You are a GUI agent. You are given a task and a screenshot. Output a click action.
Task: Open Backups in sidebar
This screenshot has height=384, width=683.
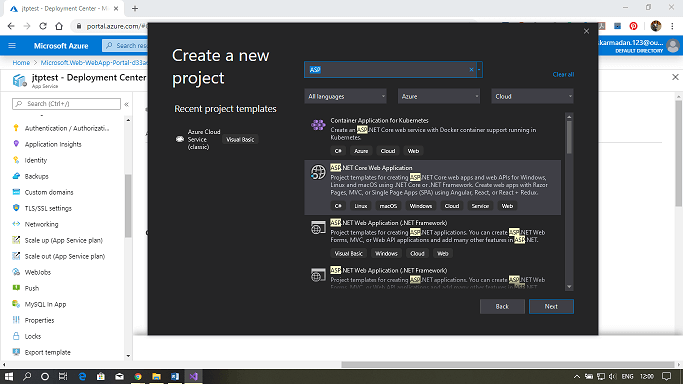click(x=37, y=176)
